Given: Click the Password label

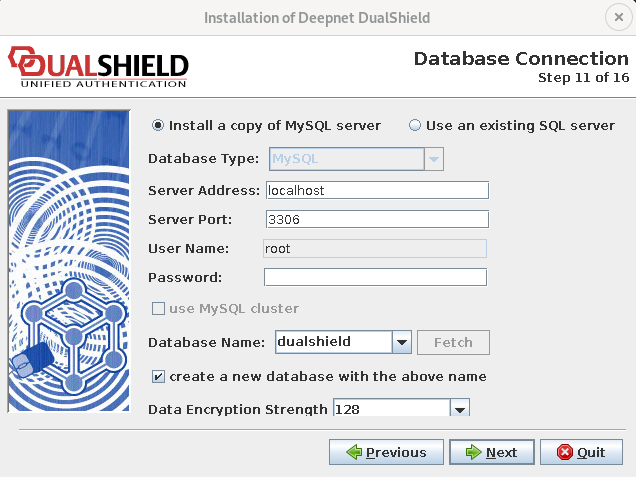Looking at the screenshot, I should pyautogui.click(x=185, y=277).
